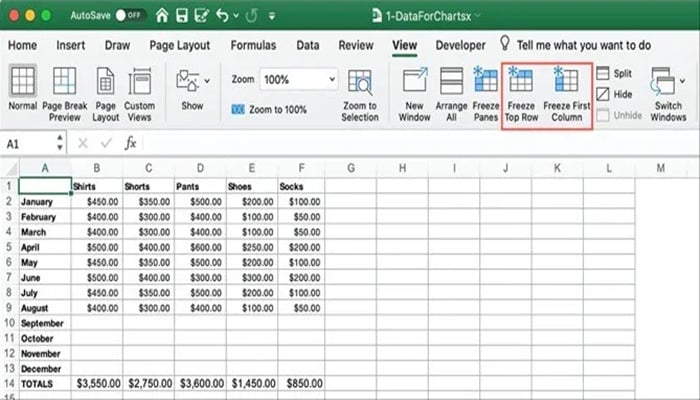This screenshot has height=400, width=700.
Task: Click Zoom to Selection
Action: 360,95
